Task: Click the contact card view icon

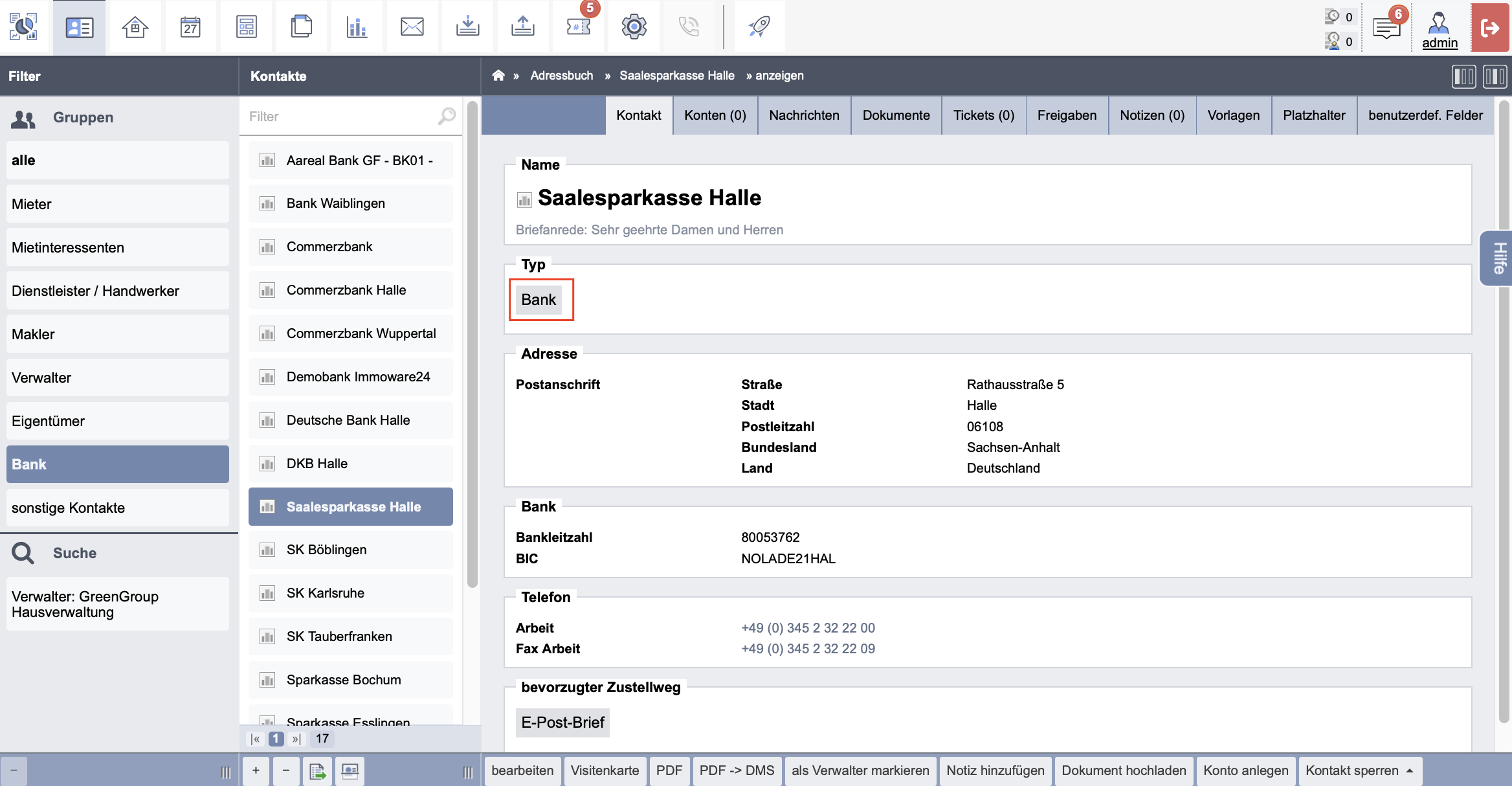Action: [x=350, y=770]
